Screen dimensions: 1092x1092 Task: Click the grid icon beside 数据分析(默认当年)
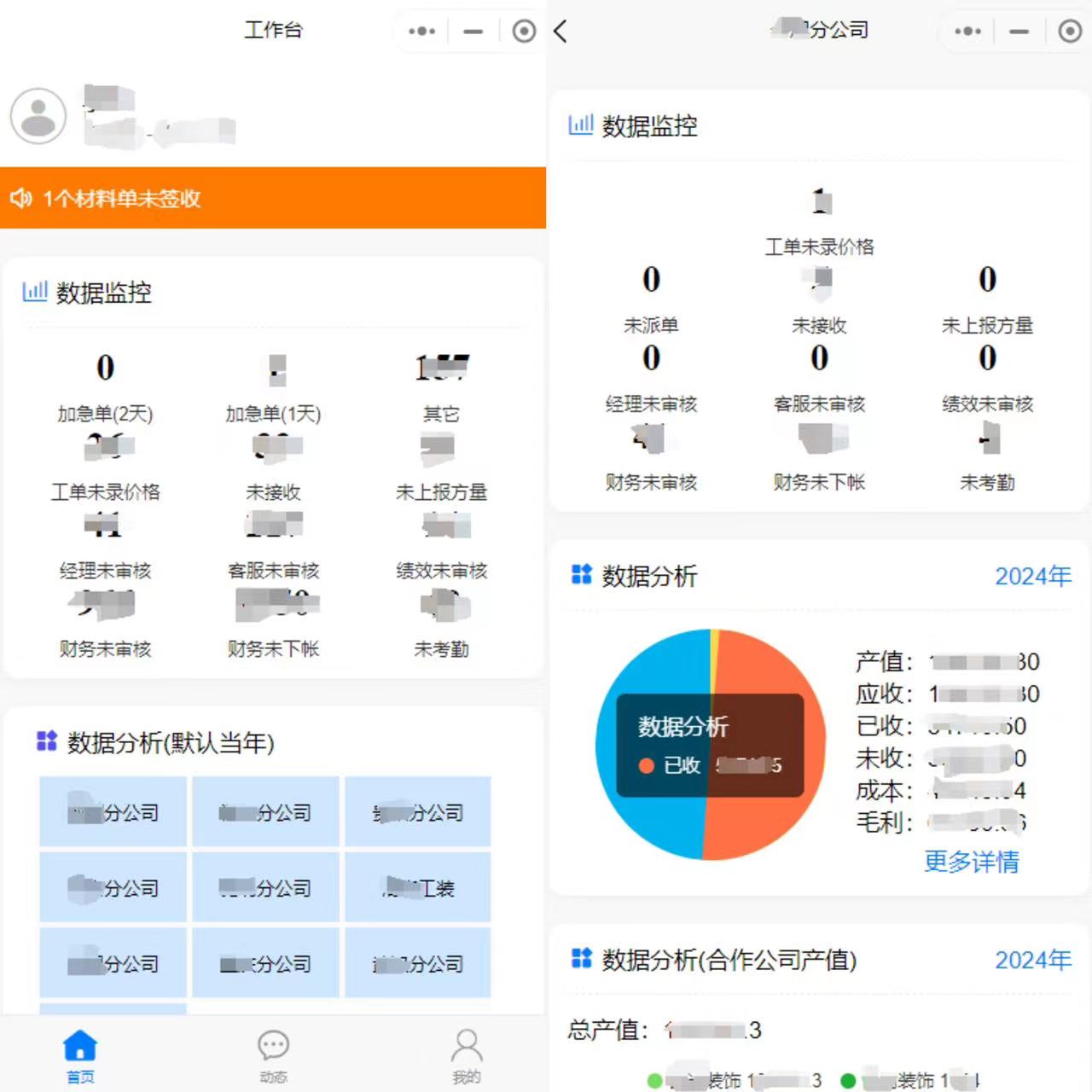click(46, 741)
